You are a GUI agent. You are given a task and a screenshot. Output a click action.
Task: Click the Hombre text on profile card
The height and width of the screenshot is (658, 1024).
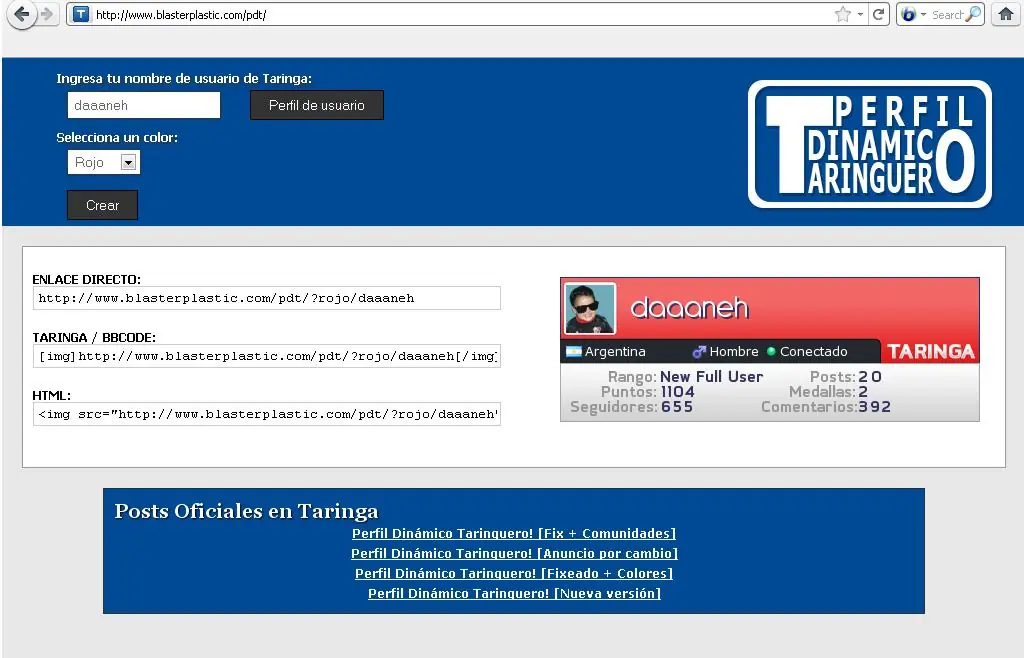coord(734,352)
